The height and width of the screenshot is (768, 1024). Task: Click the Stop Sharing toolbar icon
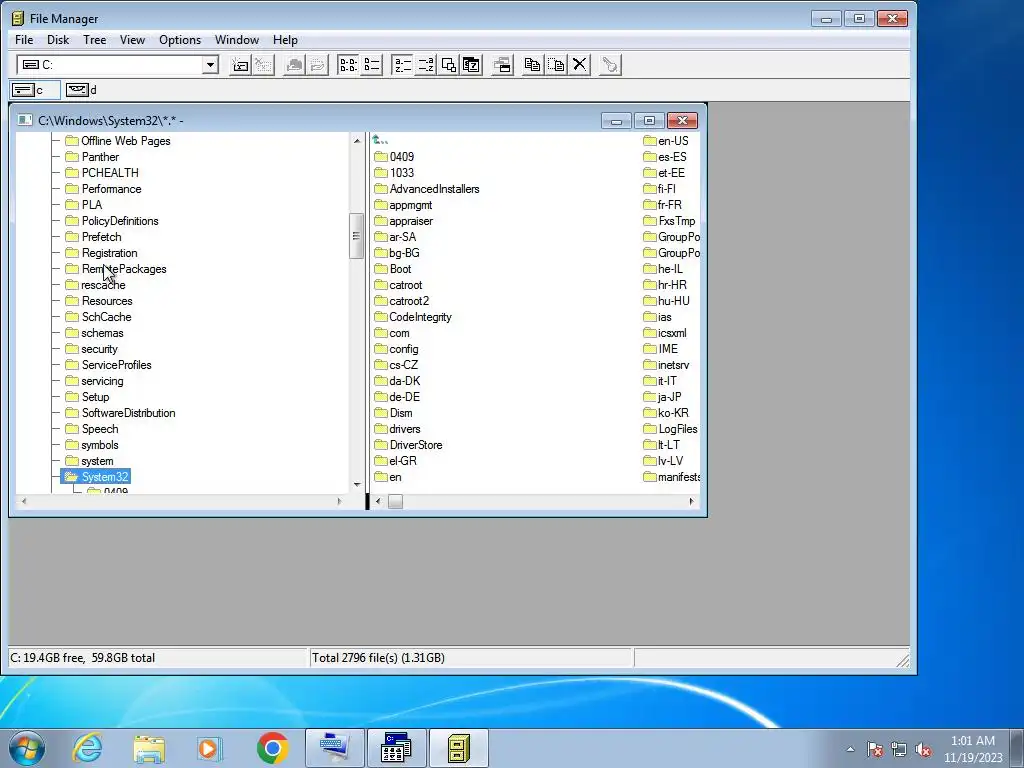pyautogui.click(x=317, y=65)
